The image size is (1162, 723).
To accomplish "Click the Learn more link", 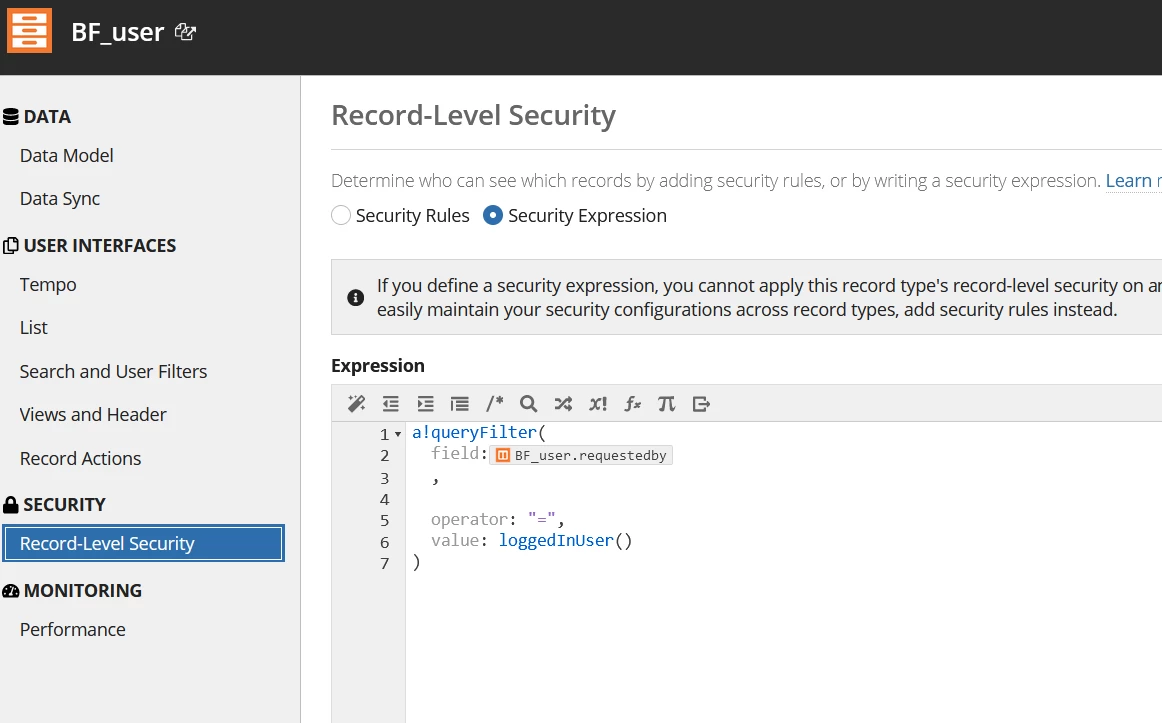I will click(1133, 181).
